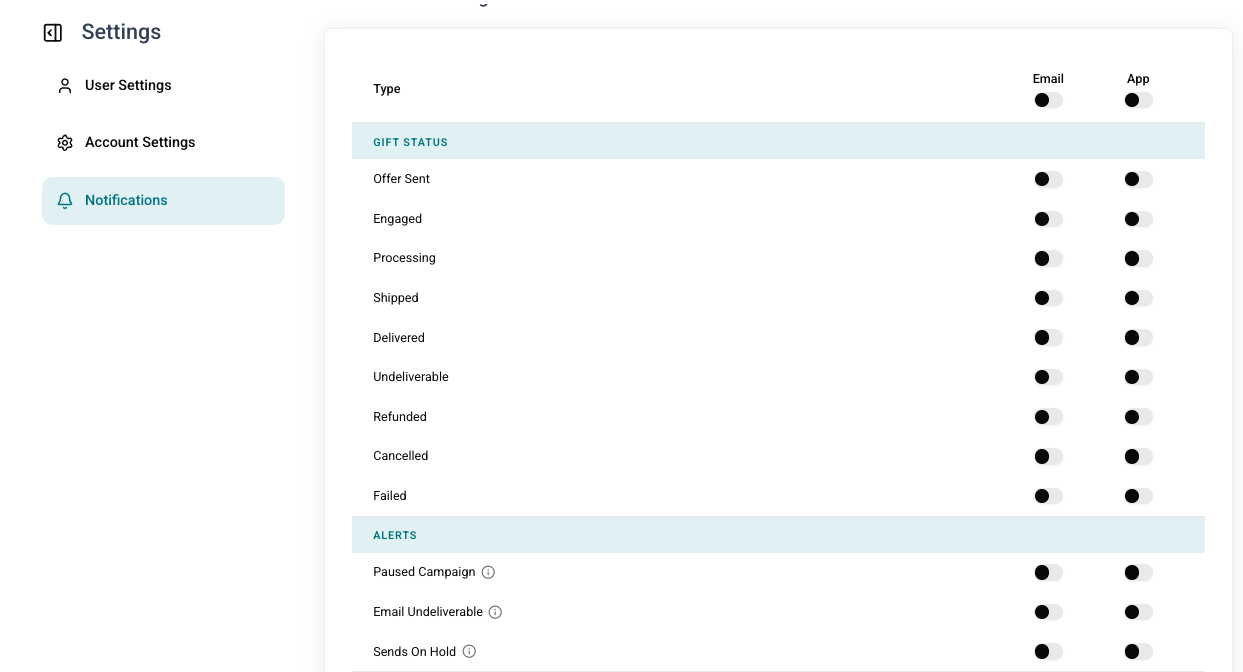Enable Email toggle for Refunded
Image resolution: width=1243 pixels, height=672 pixels.
tap(1048, 417)
